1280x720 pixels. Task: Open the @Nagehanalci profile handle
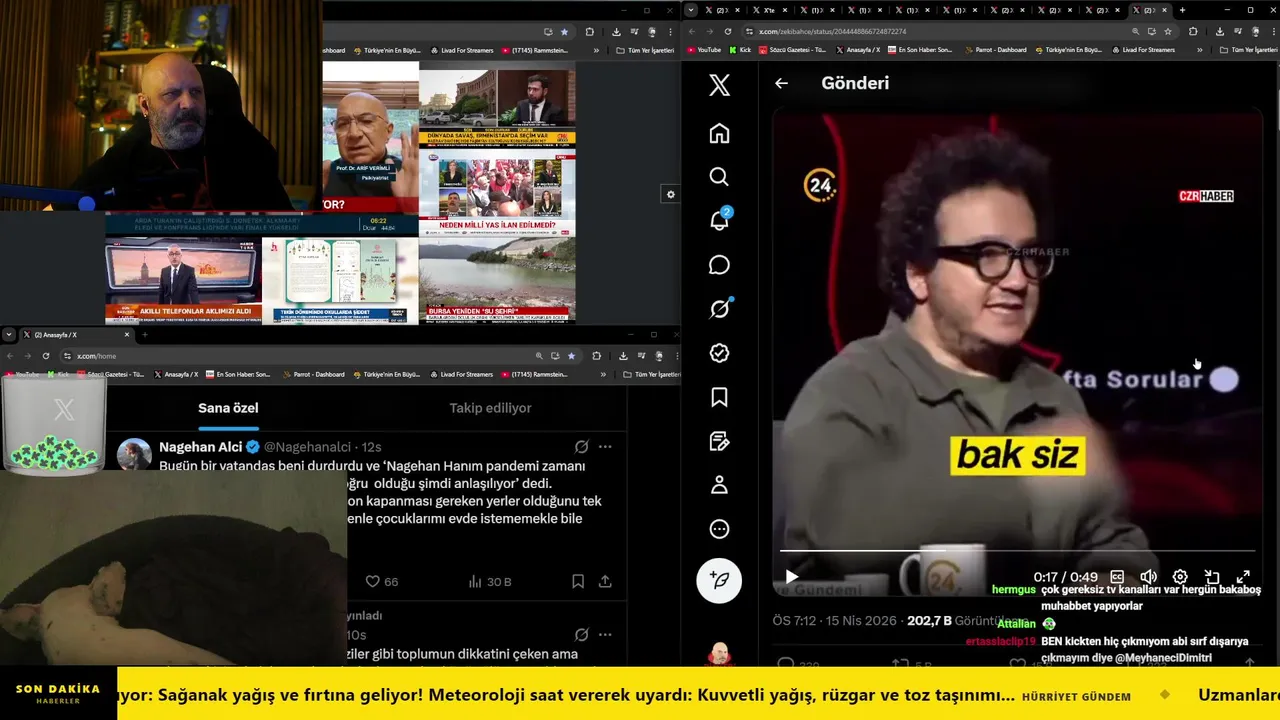pos(307,447)
